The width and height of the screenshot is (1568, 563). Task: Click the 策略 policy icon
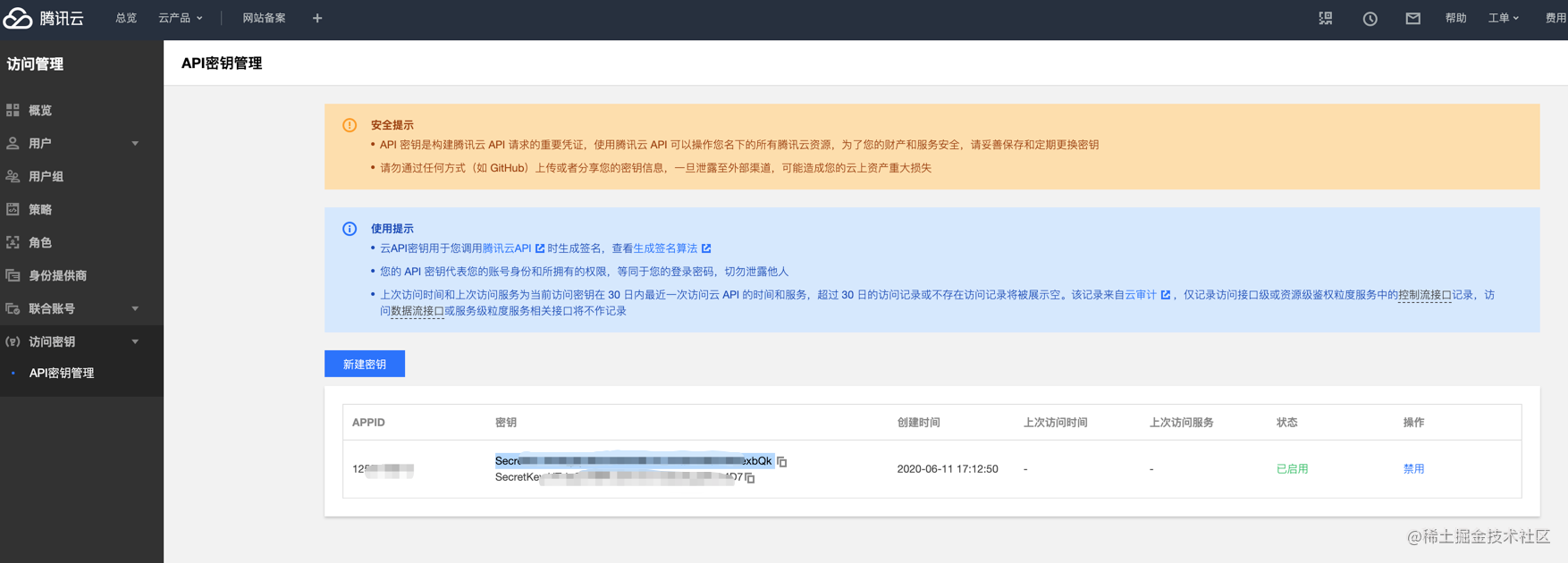[13, 209]
